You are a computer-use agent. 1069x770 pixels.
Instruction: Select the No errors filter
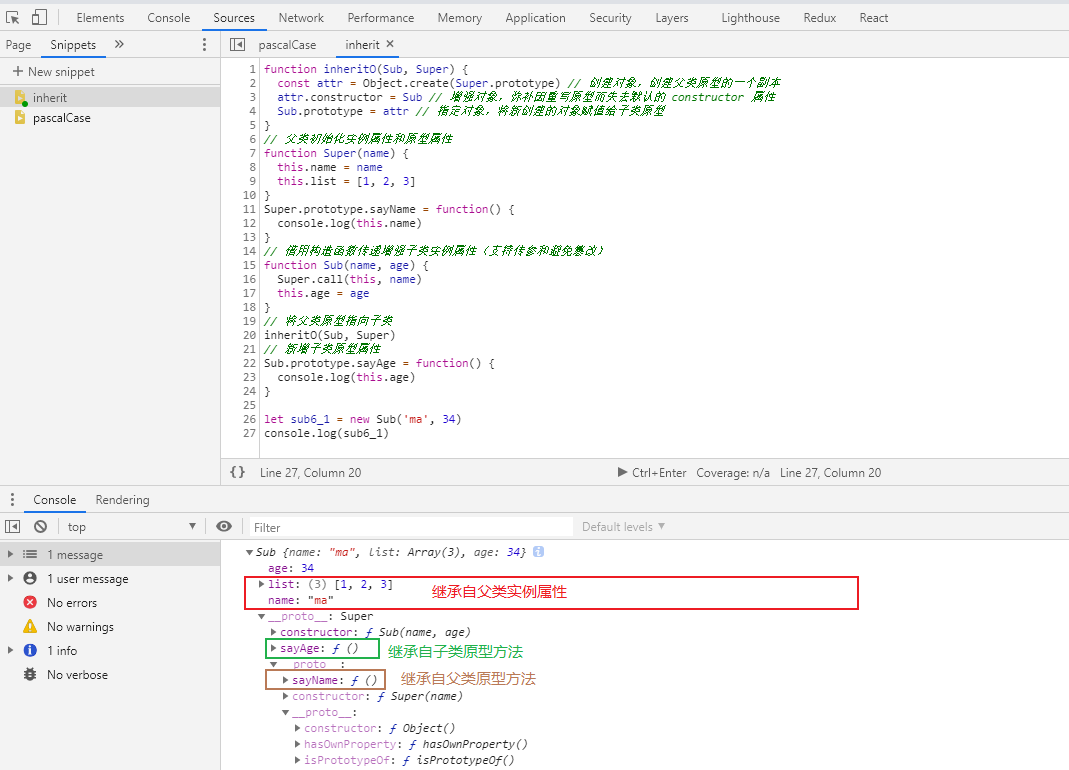(110, 602)
